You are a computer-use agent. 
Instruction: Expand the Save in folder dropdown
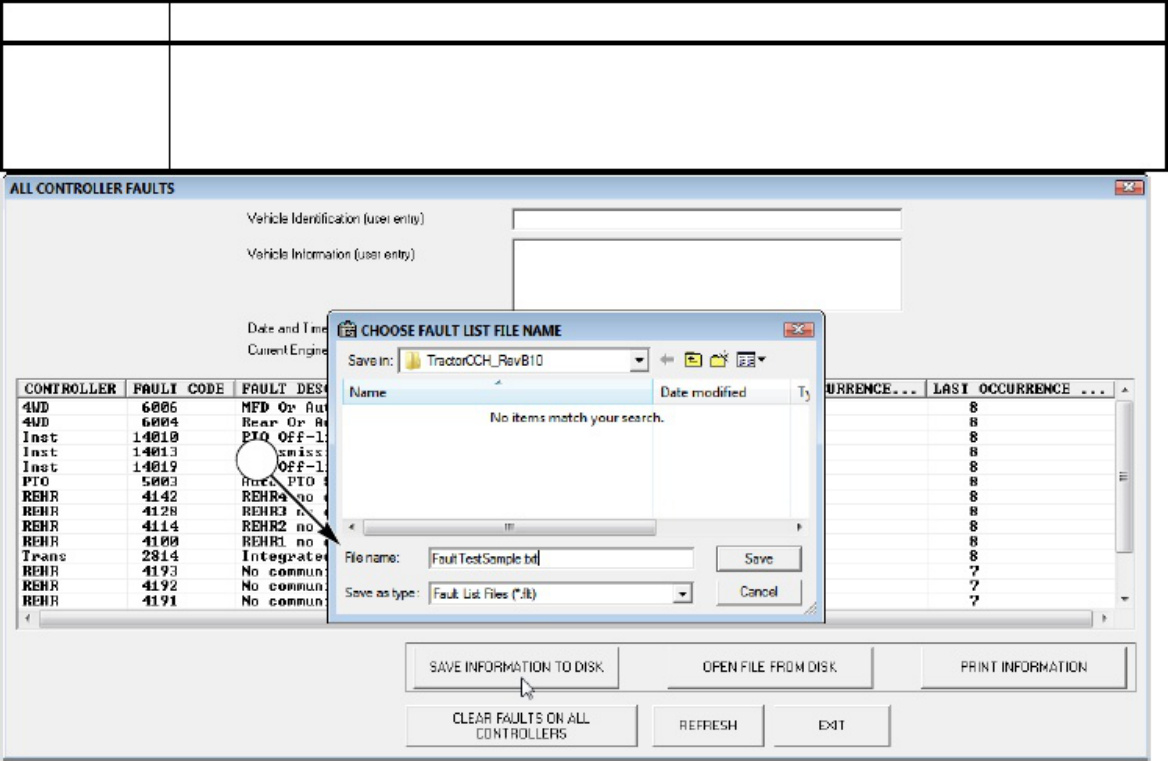click(638, 361)
